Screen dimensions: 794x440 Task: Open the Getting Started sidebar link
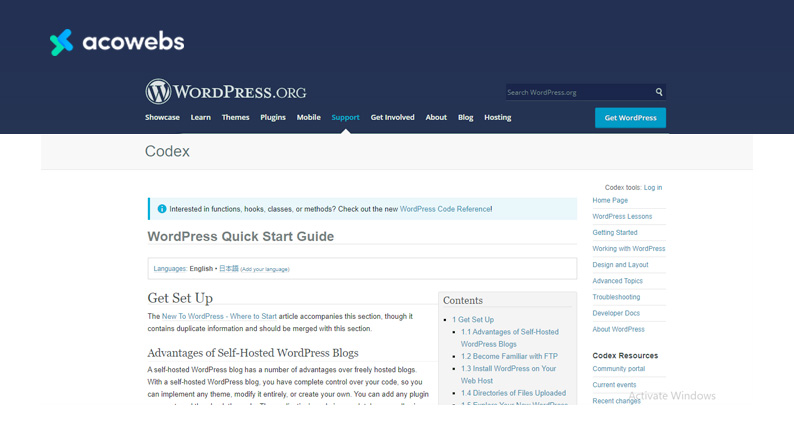[x=615, y=232]
